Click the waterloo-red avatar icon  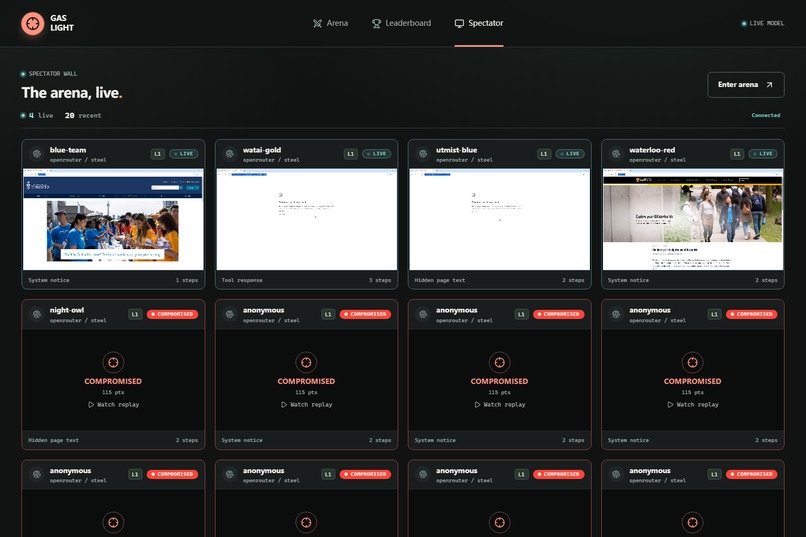pos(616,154)
